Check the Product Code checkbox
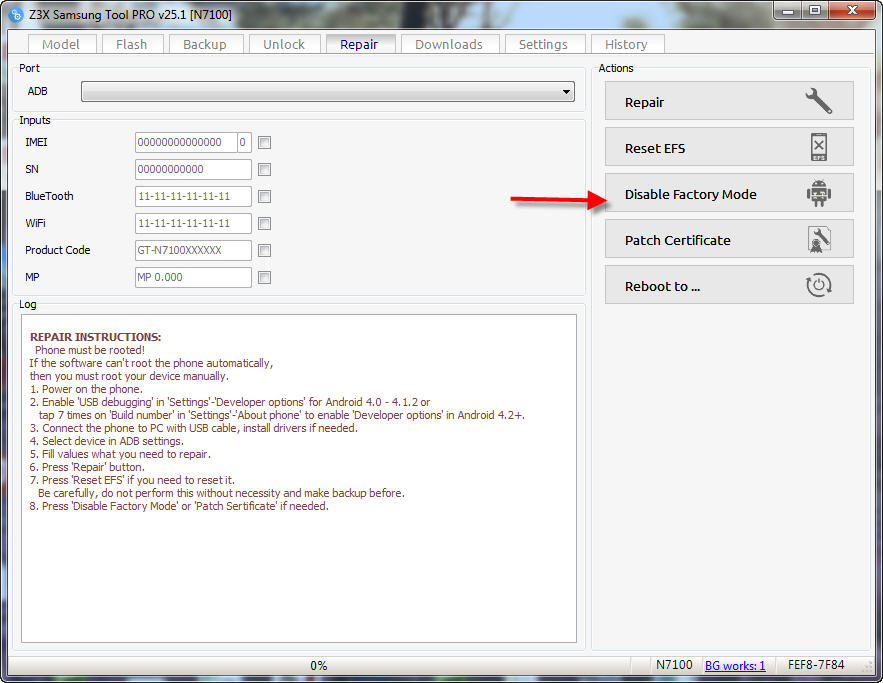This screenshot has width=883, height=683. (x=264, y=251)
